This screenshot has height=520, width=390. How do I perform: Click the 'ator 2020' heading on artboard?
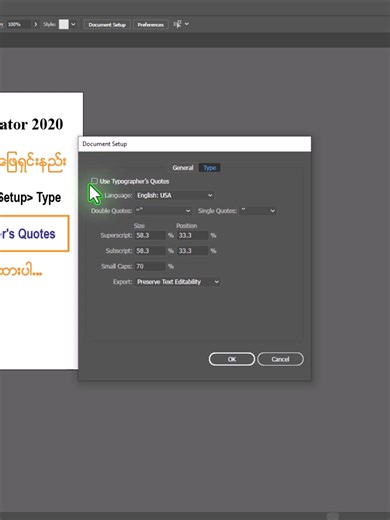tap(31, 124)
